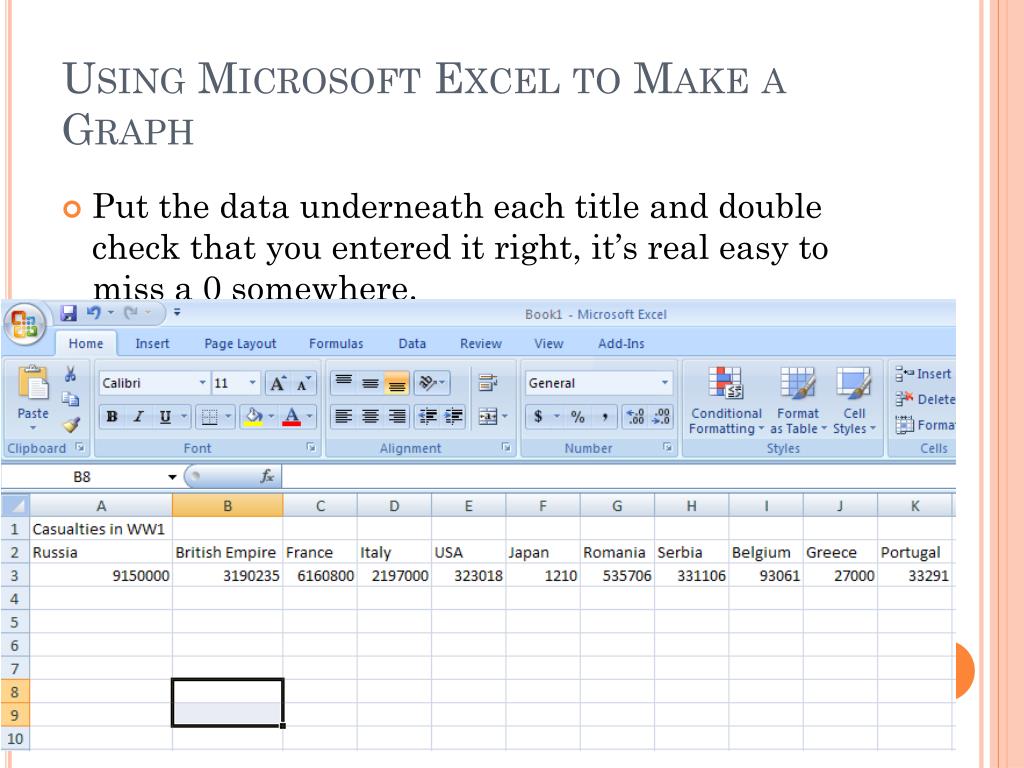
Task: Select cell with 'British Empire'
Action: point(227,552)
